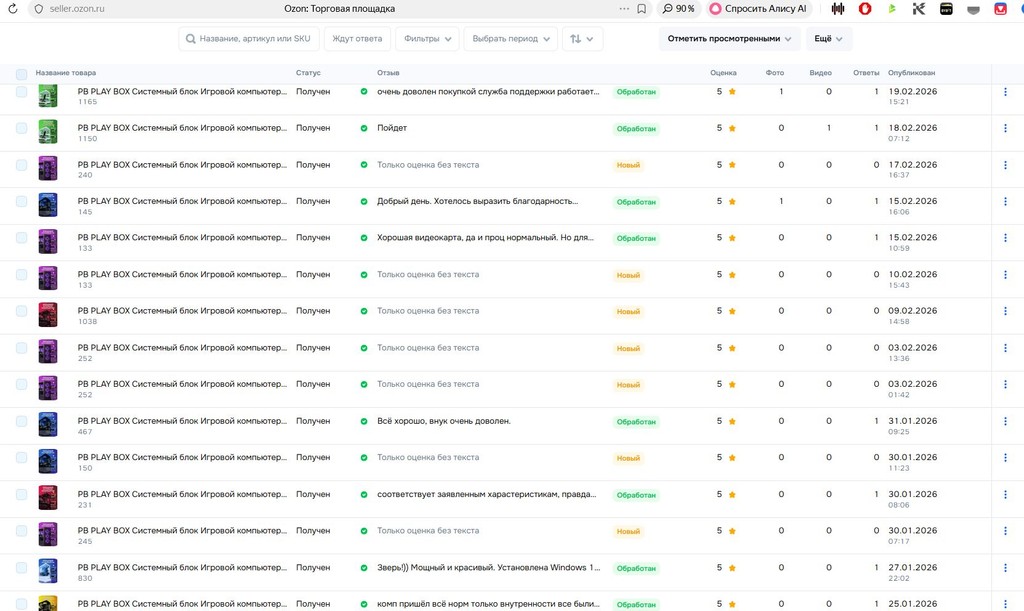This screenshot has width=1024, height=611.
Task: Open the sort order arrows dropdown
Action: tap(582, 39)
